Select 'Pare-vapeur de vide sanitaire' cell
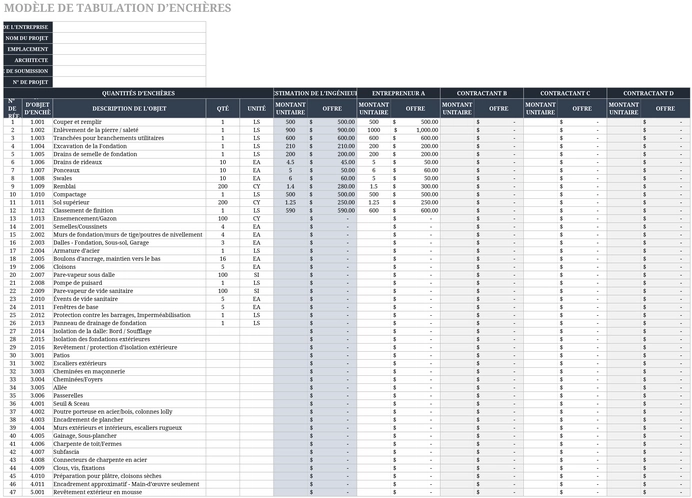 (129, 291)
